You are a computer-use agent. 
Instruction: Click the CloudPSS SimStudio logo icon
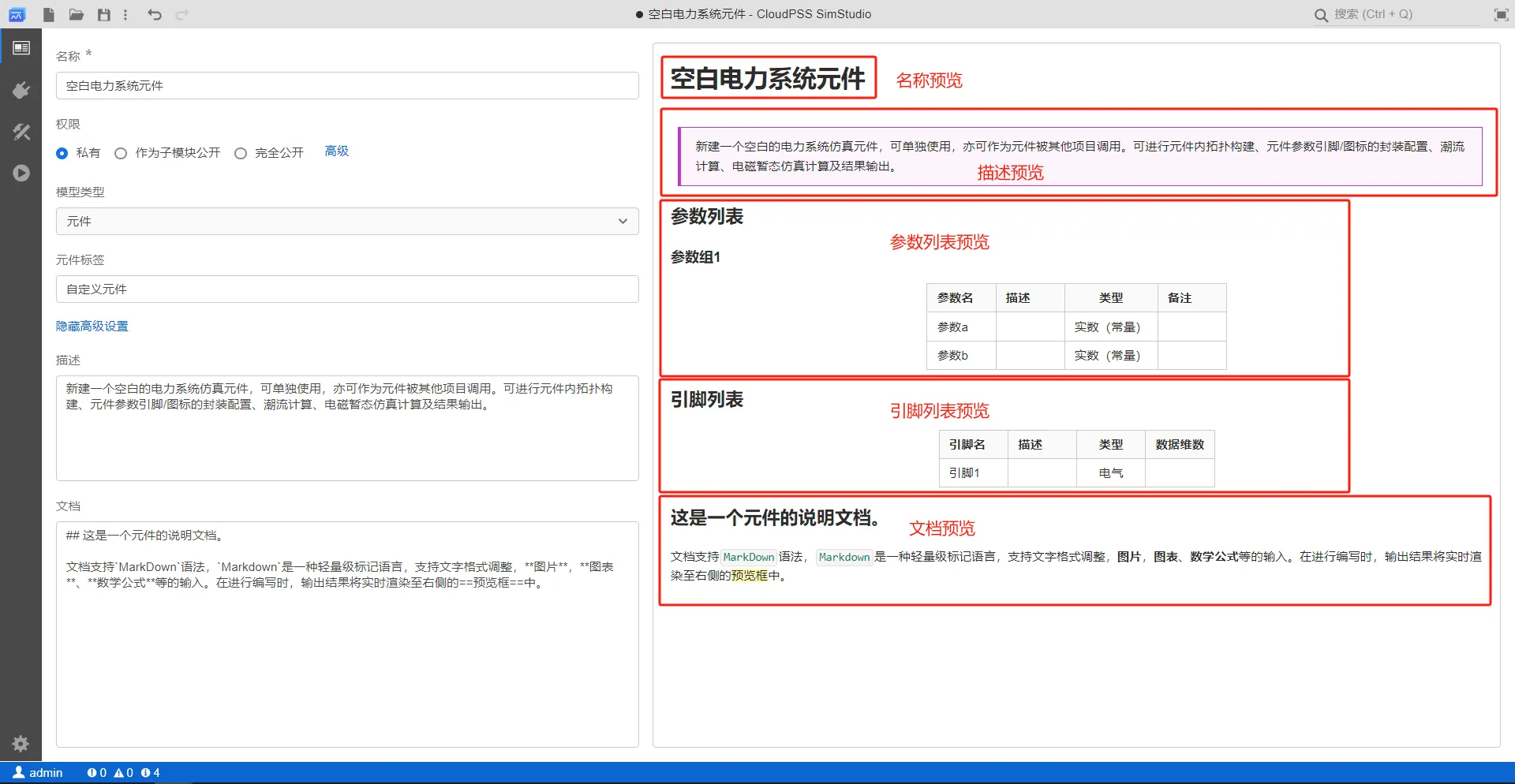17,14
